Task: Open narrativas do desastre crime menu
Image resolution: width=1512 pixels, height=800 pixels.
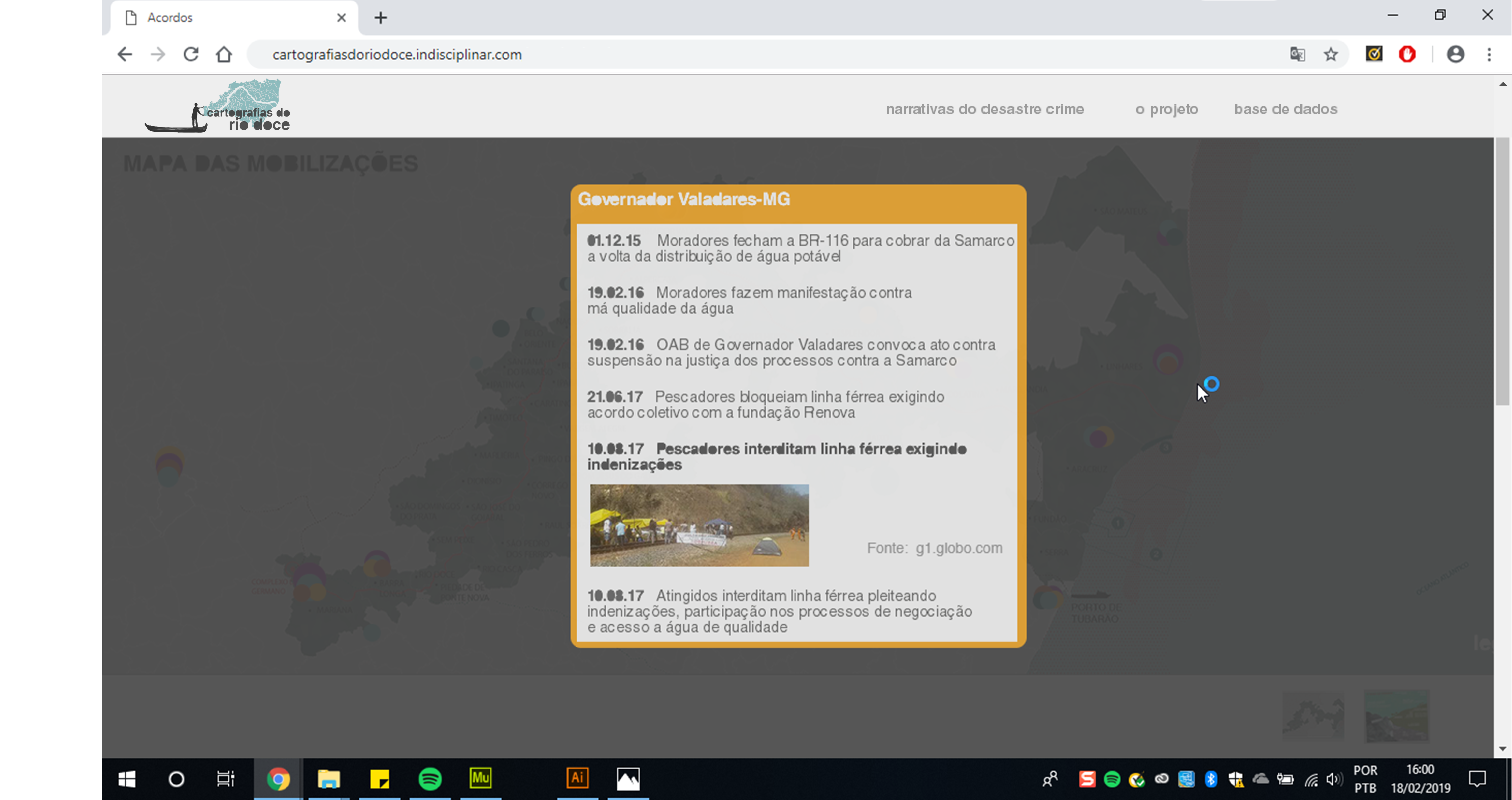Action: 984,109
